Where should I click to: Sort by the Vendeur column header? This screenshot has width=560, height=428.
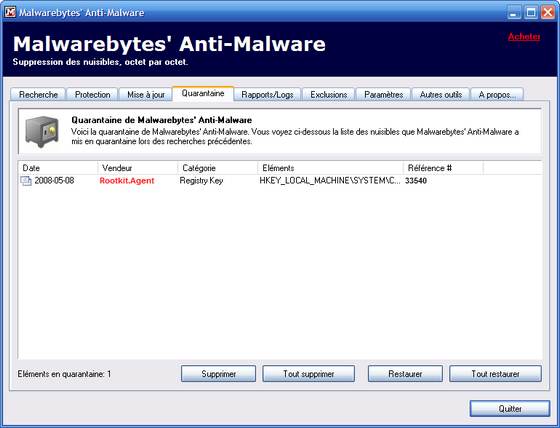coord(138,168)
